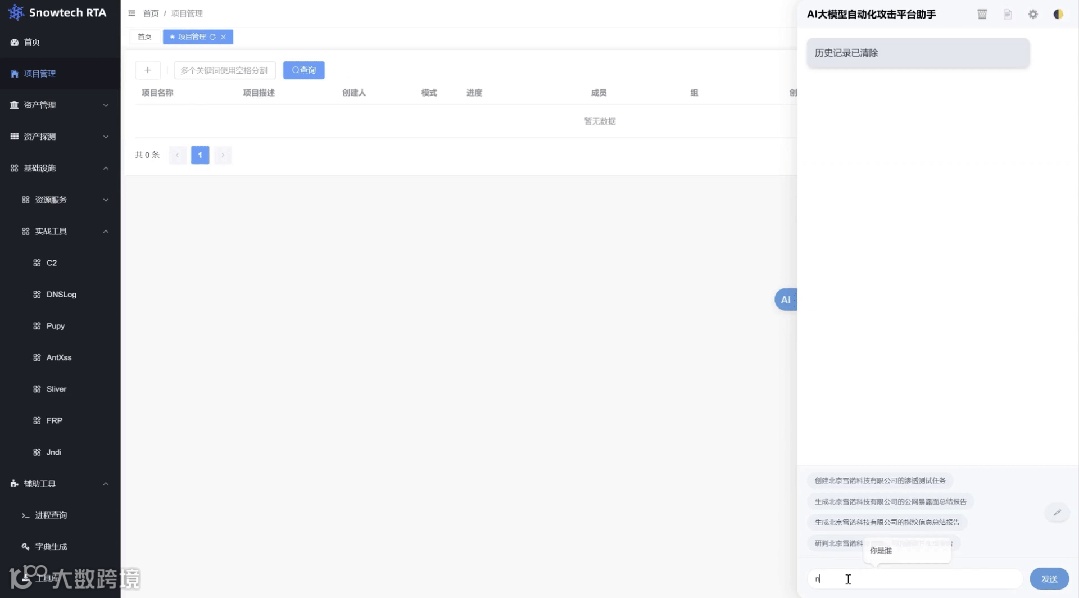This screenshot has height=598, width=1079.
Task: Click the Snowtech RTA snowflake logo
Action: click(16, 12)
